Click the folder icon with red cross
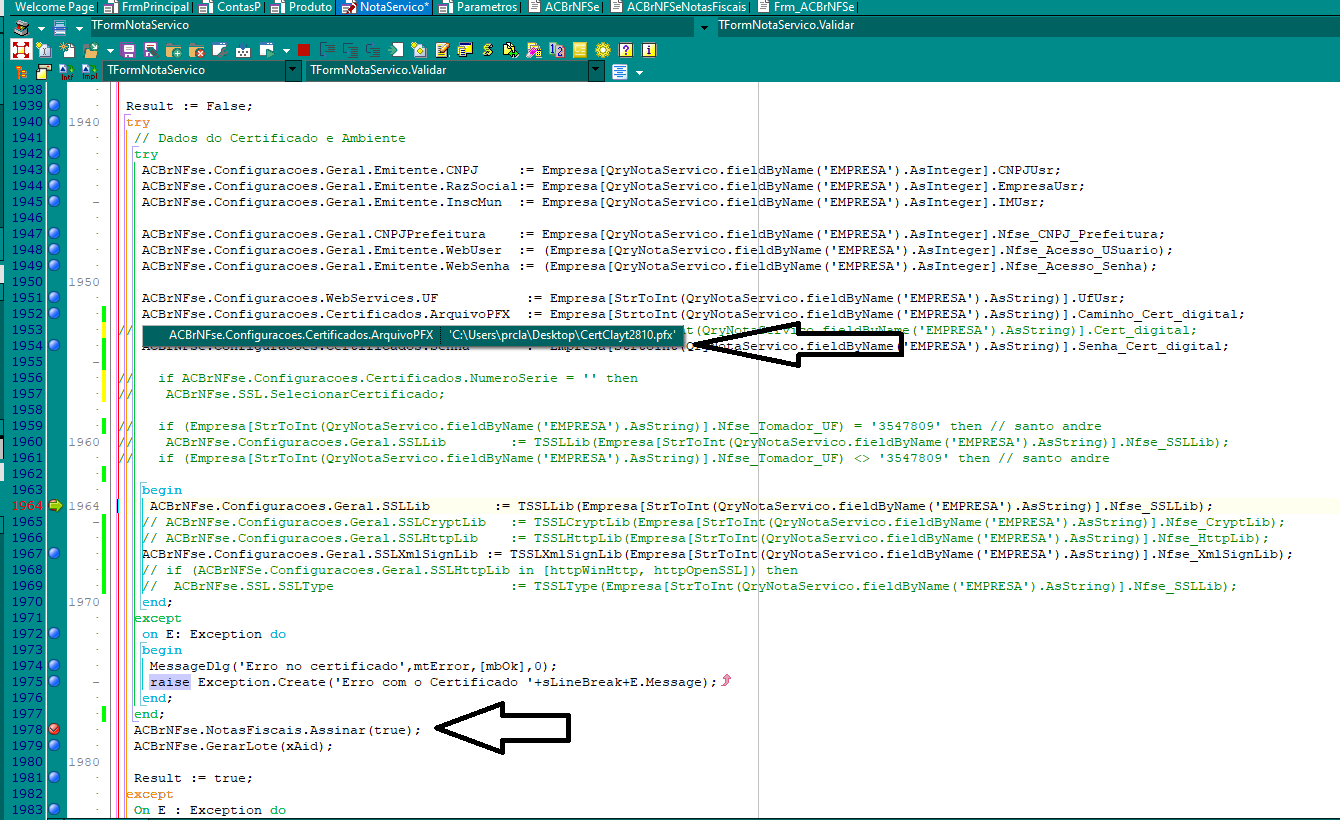The height and width of the screenshot is (820, 1340). [x=196, y=49]
